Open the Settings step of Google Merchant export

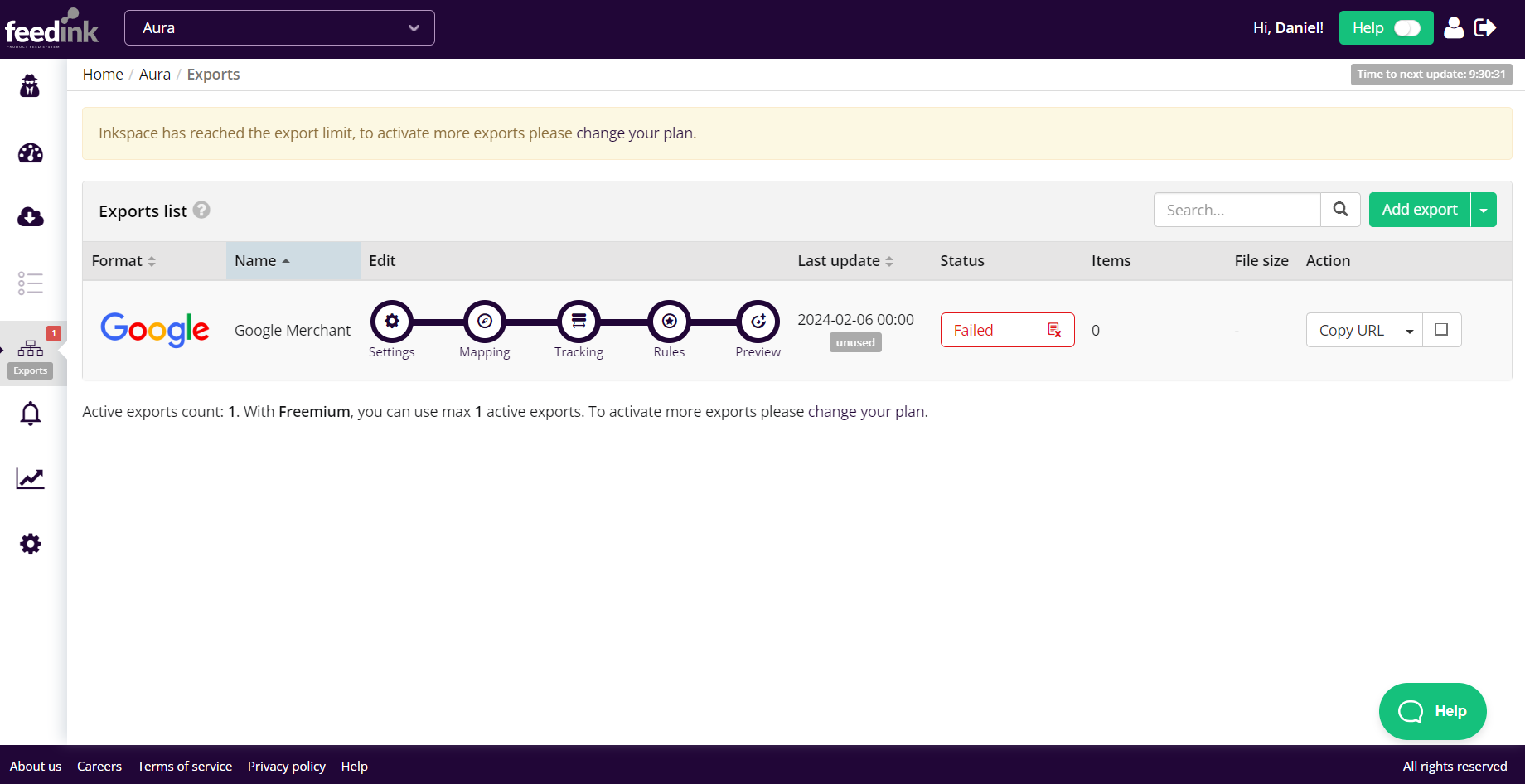pyautogui.click(x=392, y=322)
